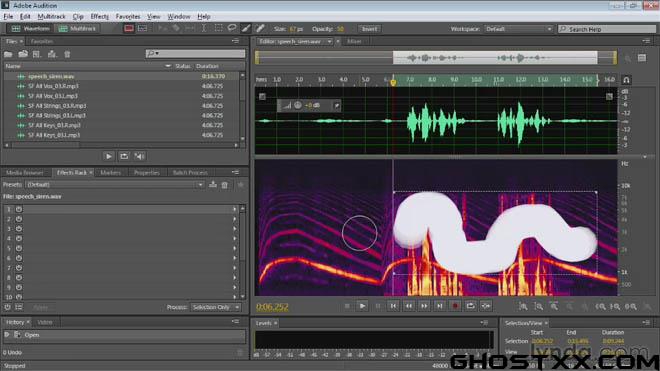Open the Favorites menu
The width and height of the screenshot is (660, 371).
pos(128,16)
